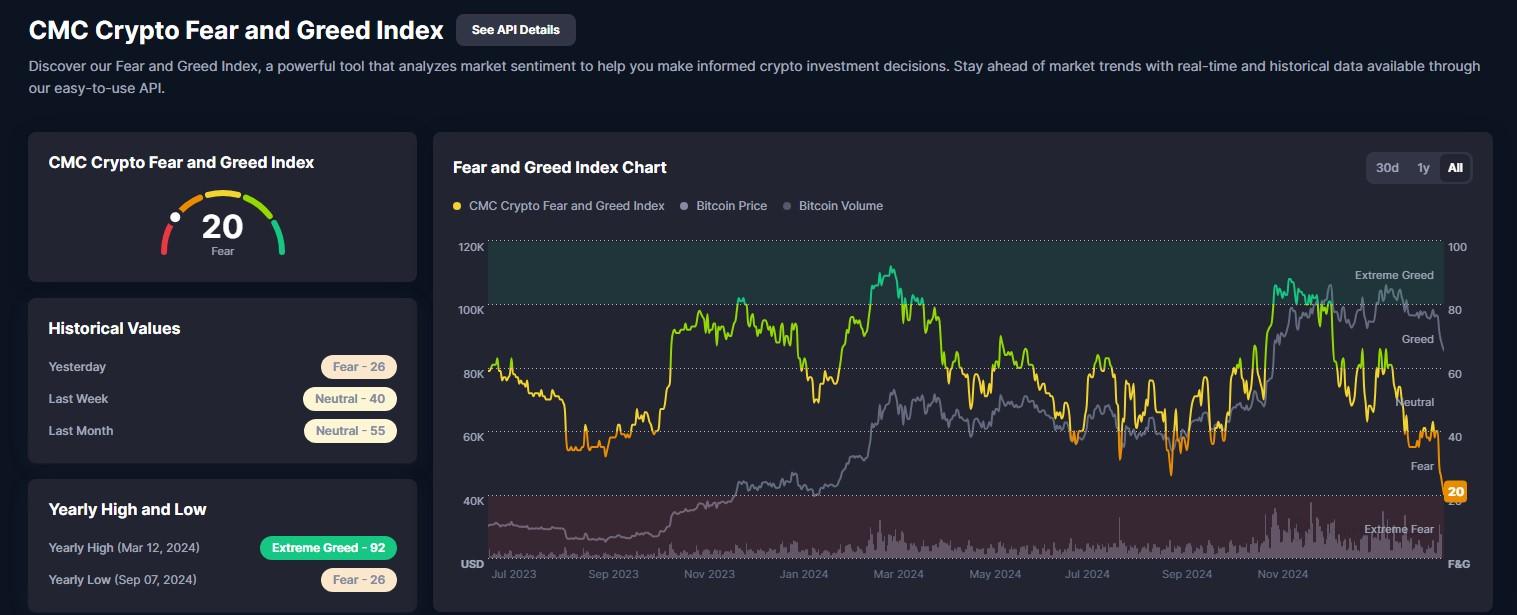Toggle CMC Crypto Fear and Greed Index legend
Screen dimensions: 1517x615
click(566, 206)
